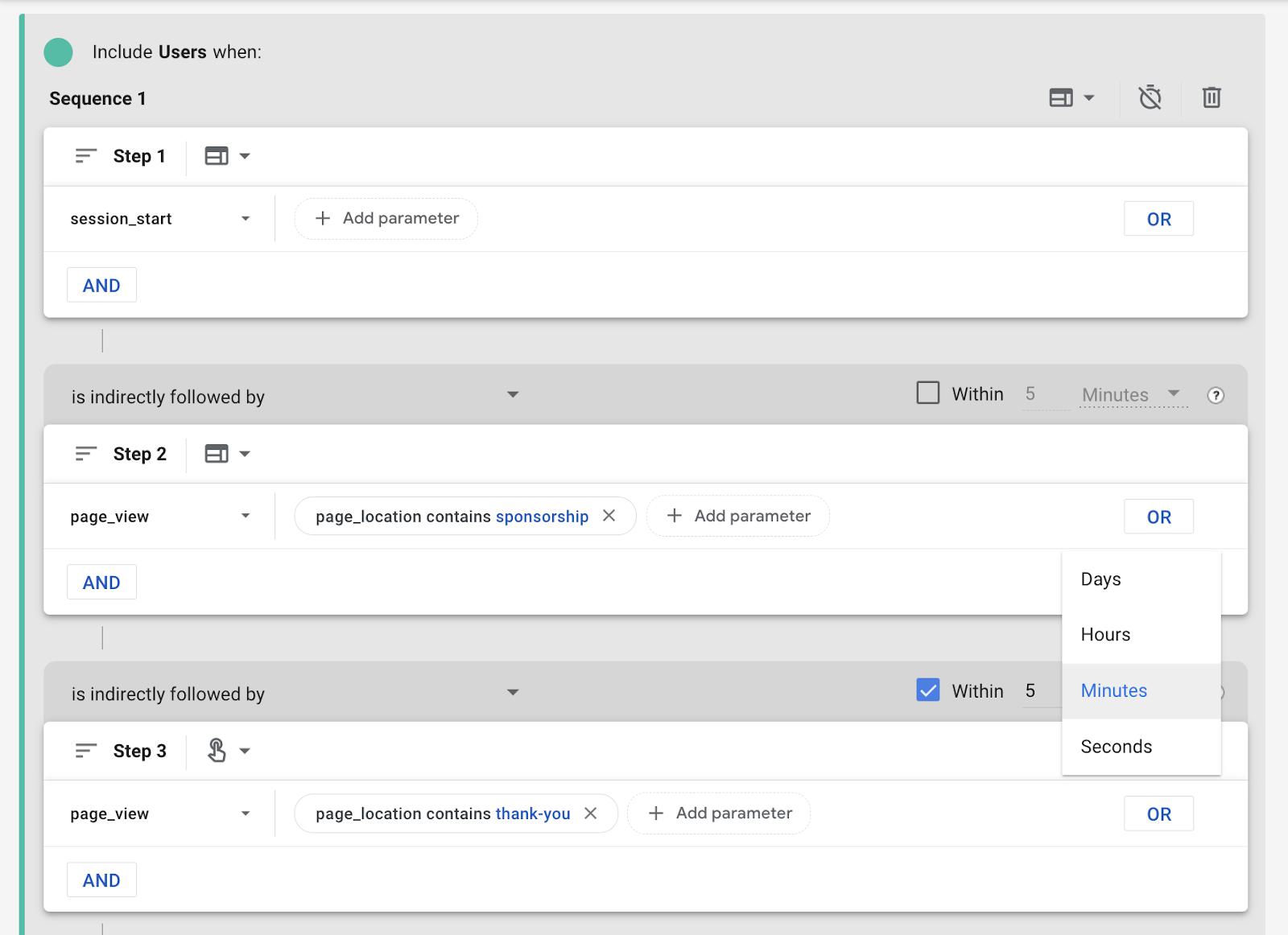The width and height of the screenshot is (1288, 935).
Task: Remove the sponsorship page_location parameter
Action: click(x=609, y=516)
